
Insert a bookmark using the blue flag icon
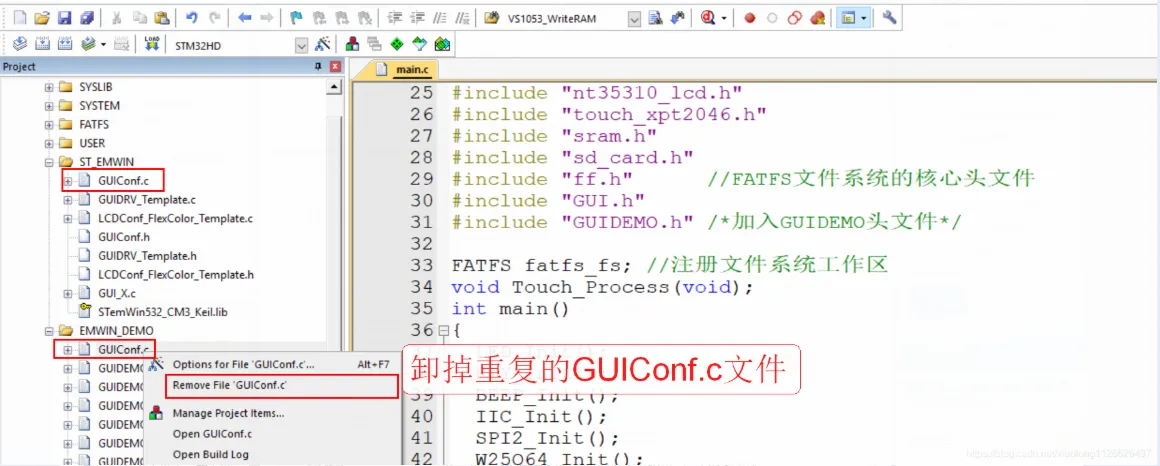pos(297,18)
